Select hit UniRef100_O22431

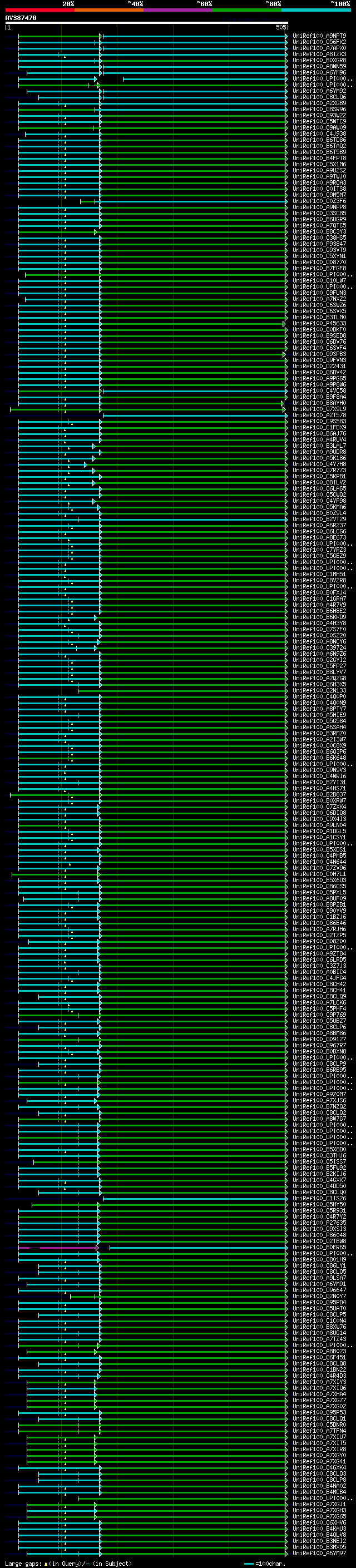(319, 367)
